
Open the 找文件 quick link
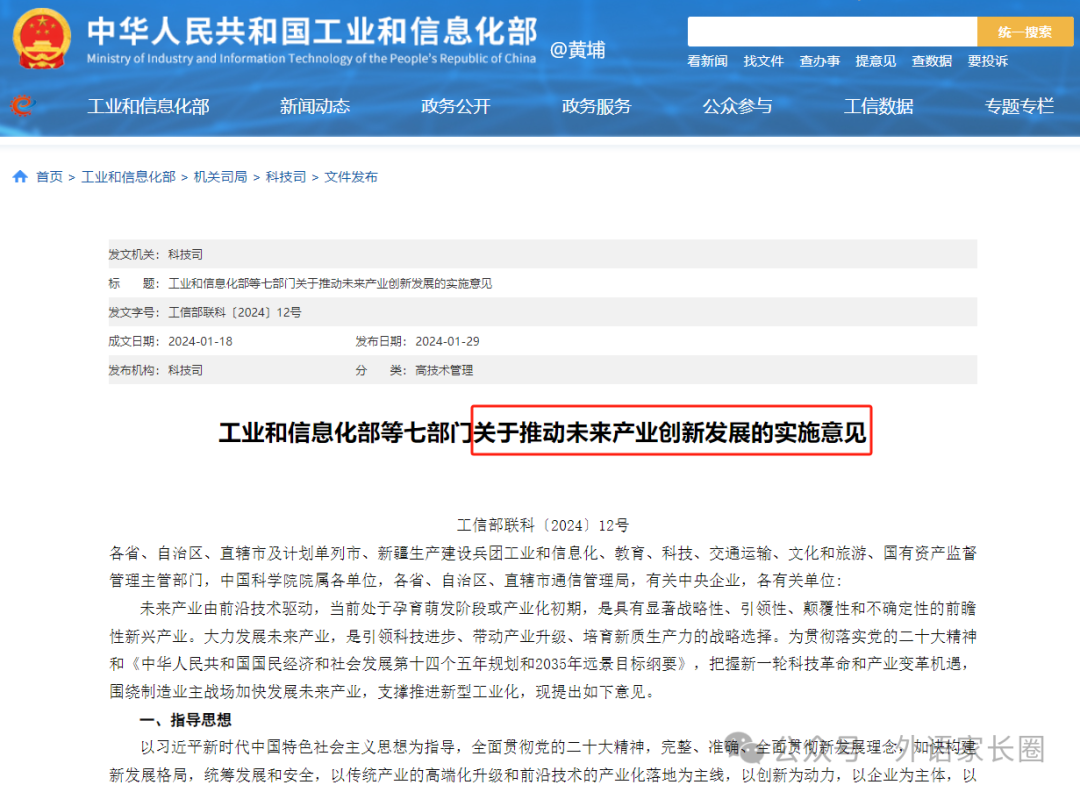tap(763, 61)
